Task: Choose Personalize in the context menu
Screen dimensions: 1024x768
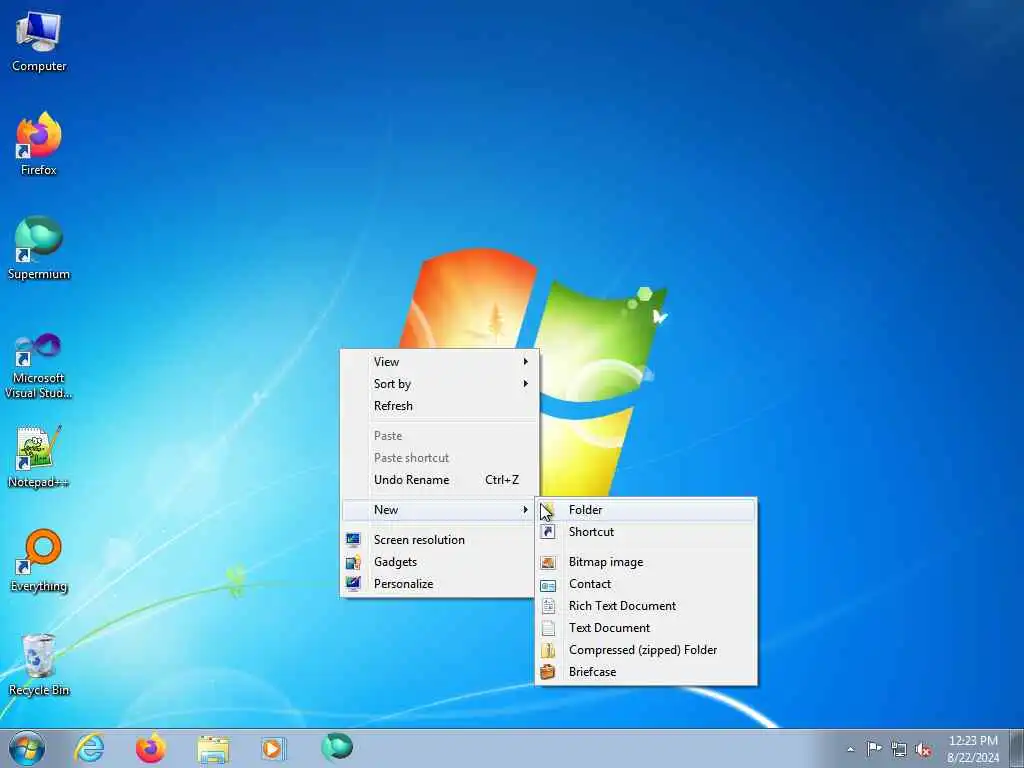Action: click(440, 584)
